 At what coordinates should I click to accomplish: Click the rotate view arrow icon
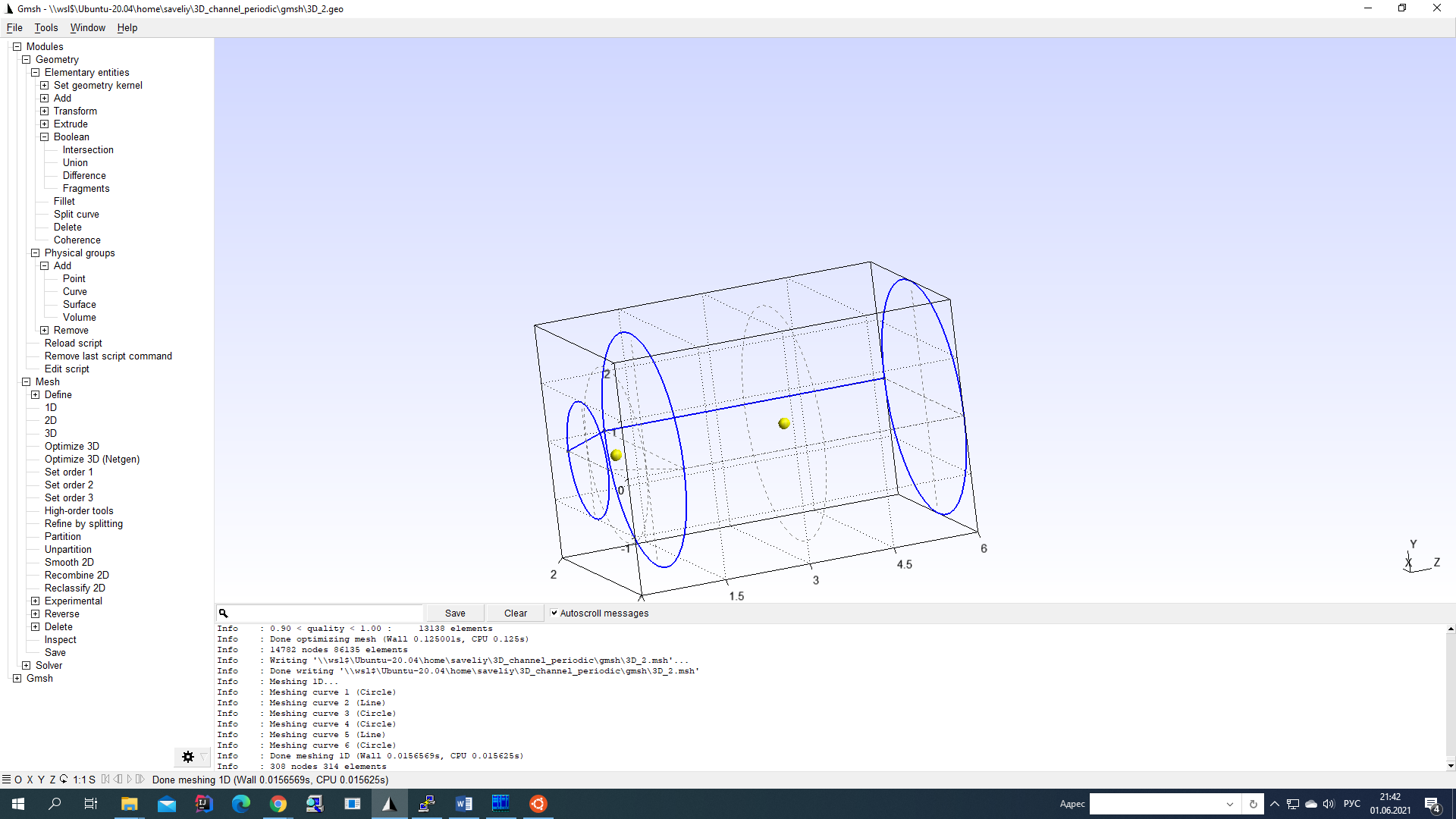(64, 779)
